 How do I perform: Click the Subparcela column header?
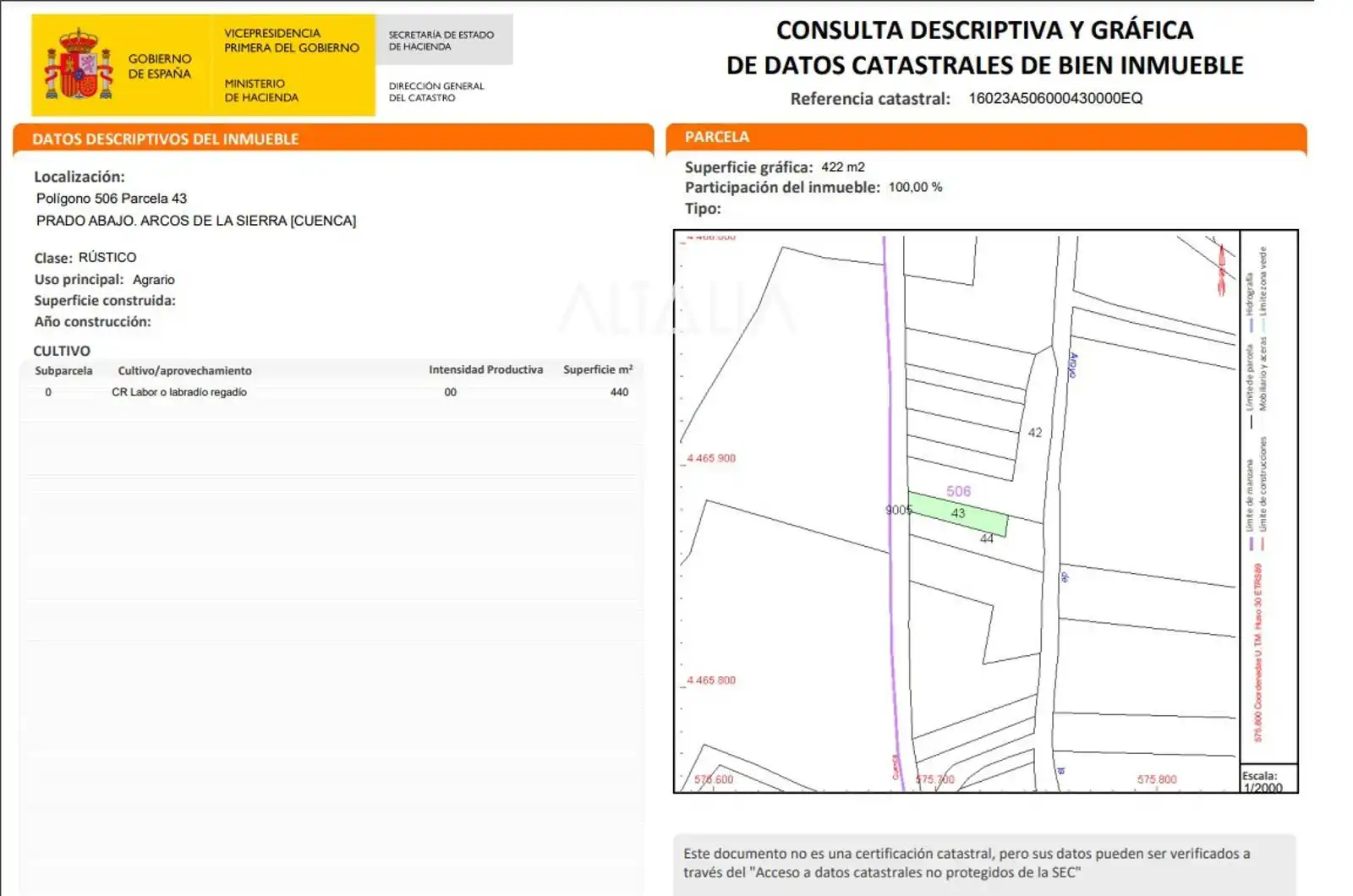63,370
